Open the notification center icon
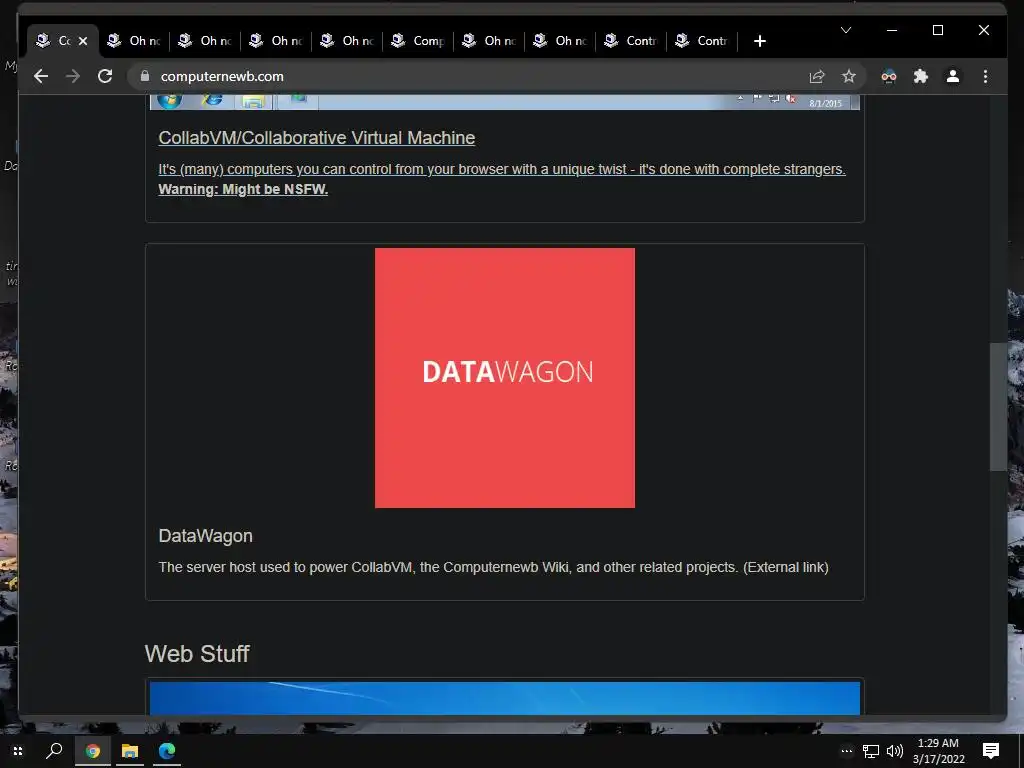 (x=991, y=751)
